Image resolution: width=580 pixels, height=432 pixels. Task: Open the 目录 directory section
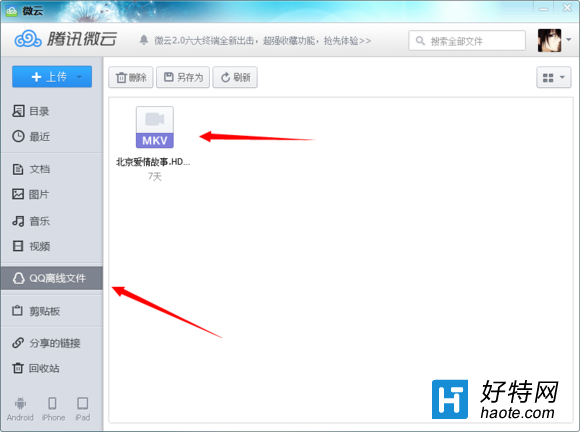tap(51, 111)
